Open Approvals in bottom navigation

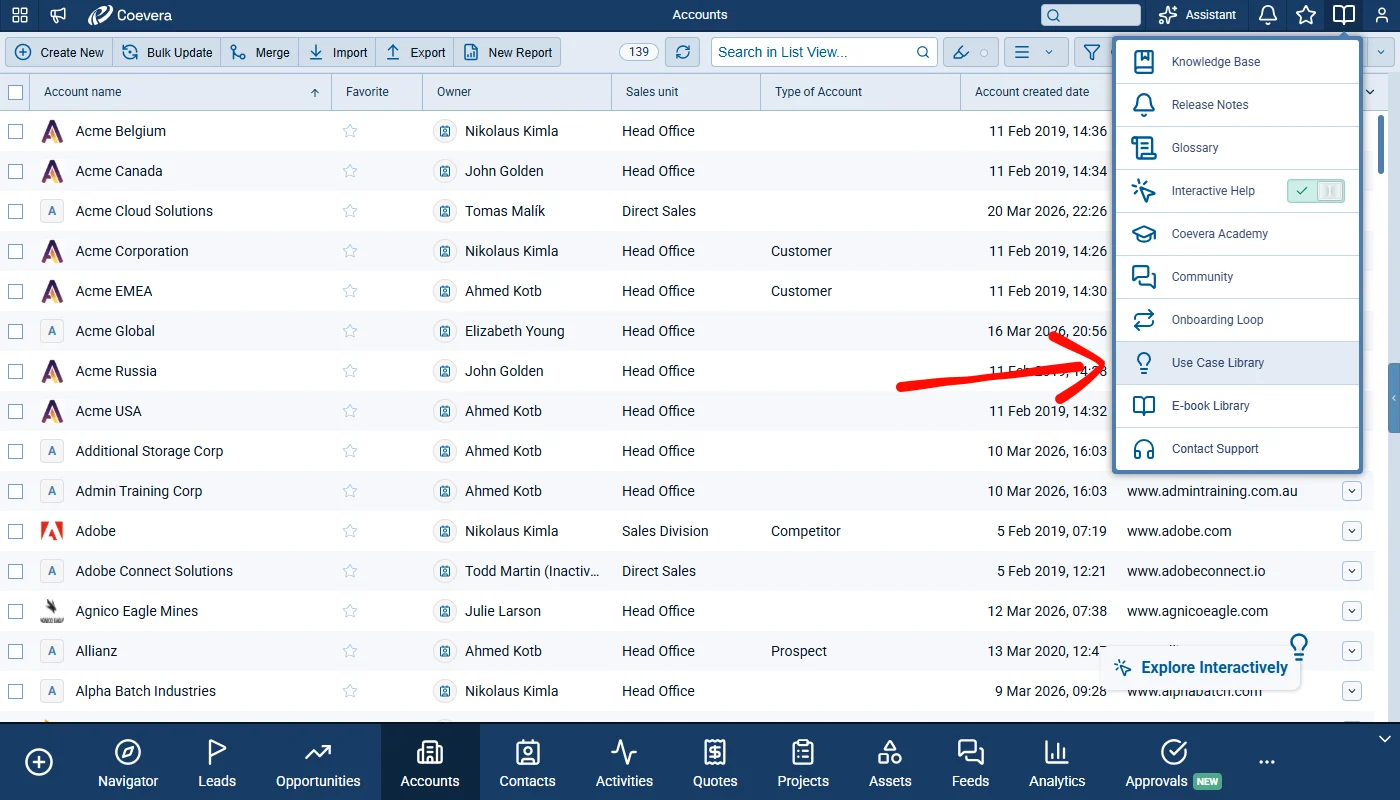tap(1173, 762)
